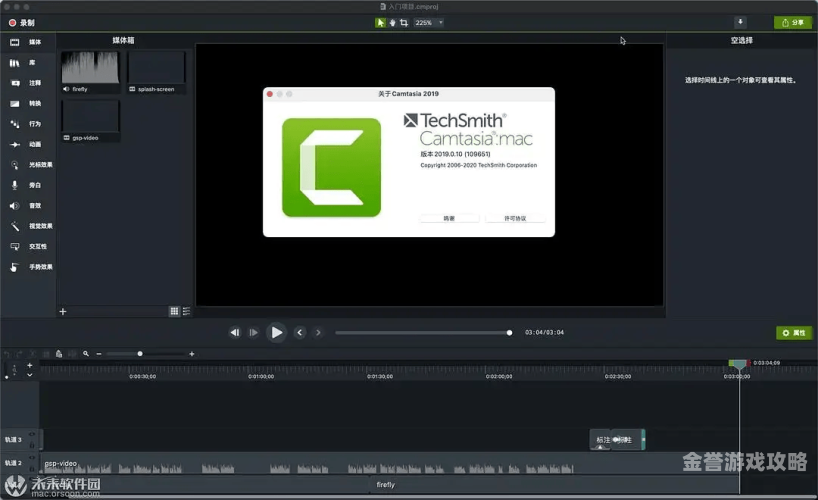Image resolution: width=818 pixels, height=500 pixels.
Task: Click the paste clipboard icon in timeline toolbar
Action: coord(59,354)
